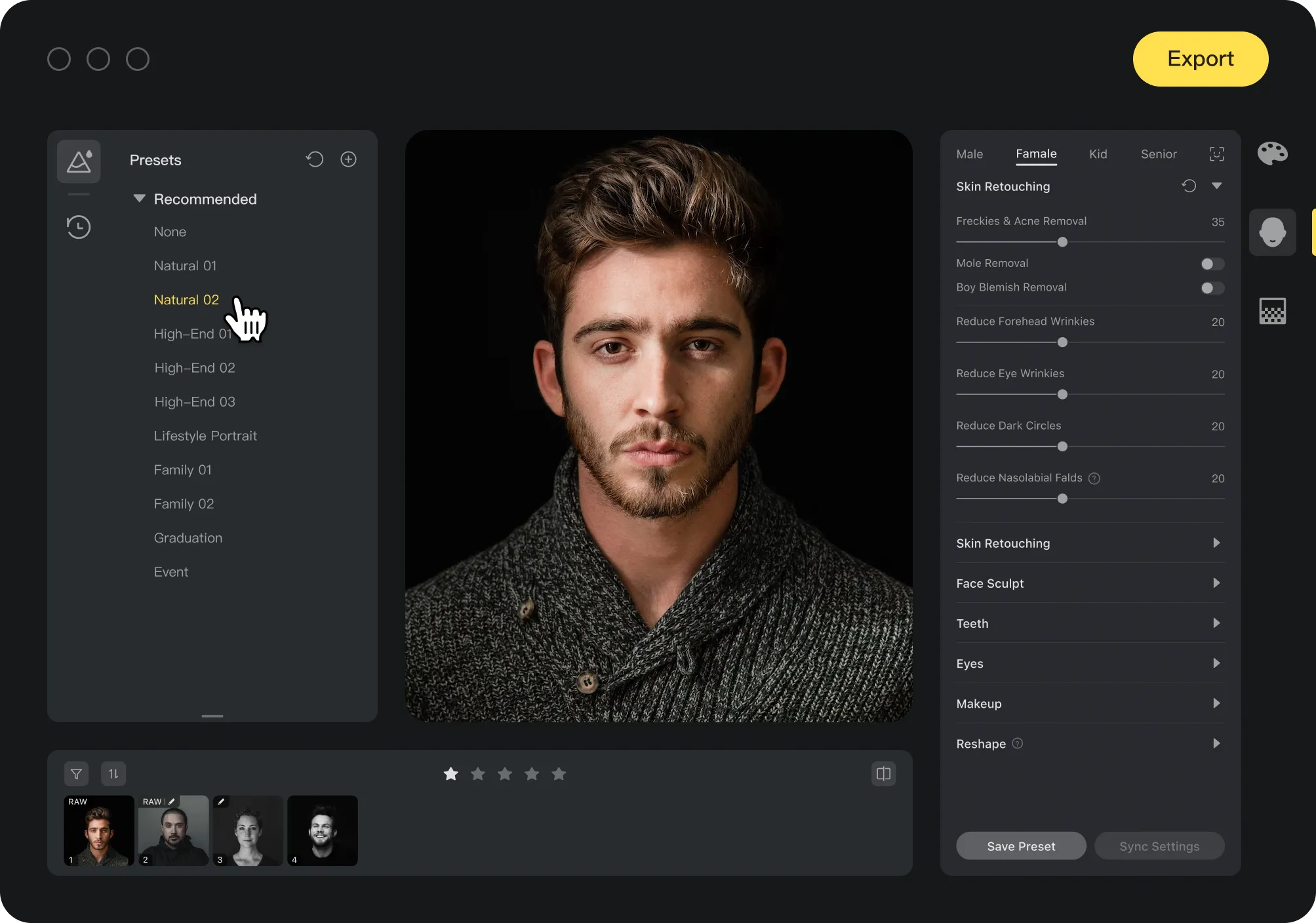The height and width of the screenshot is (923, 1316).
Task: Open the filter funnel icon in the filmstrip
Action: [76, 774]
